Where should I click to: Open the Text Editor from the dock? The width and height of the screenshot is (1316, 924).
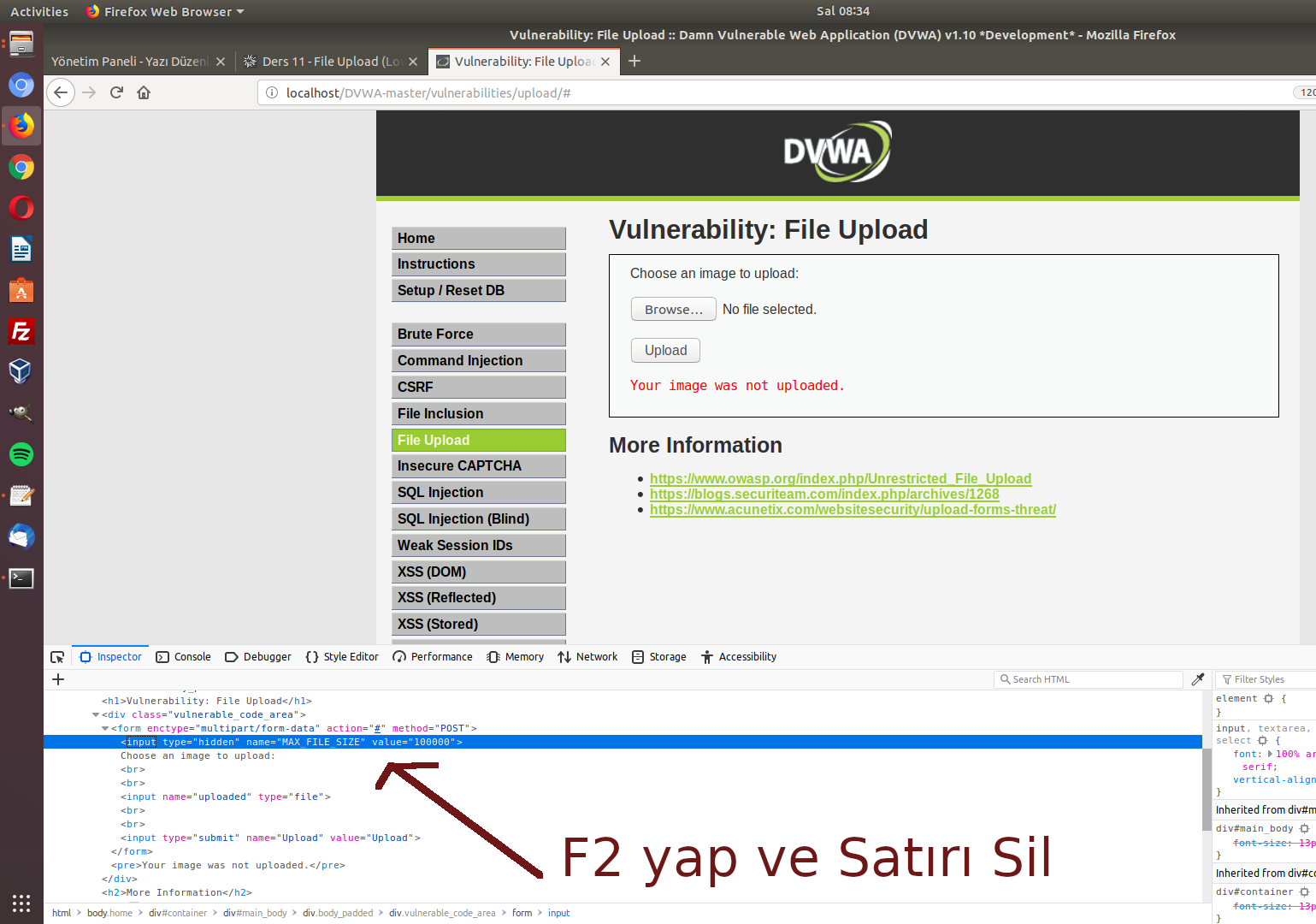pos(21,495)
